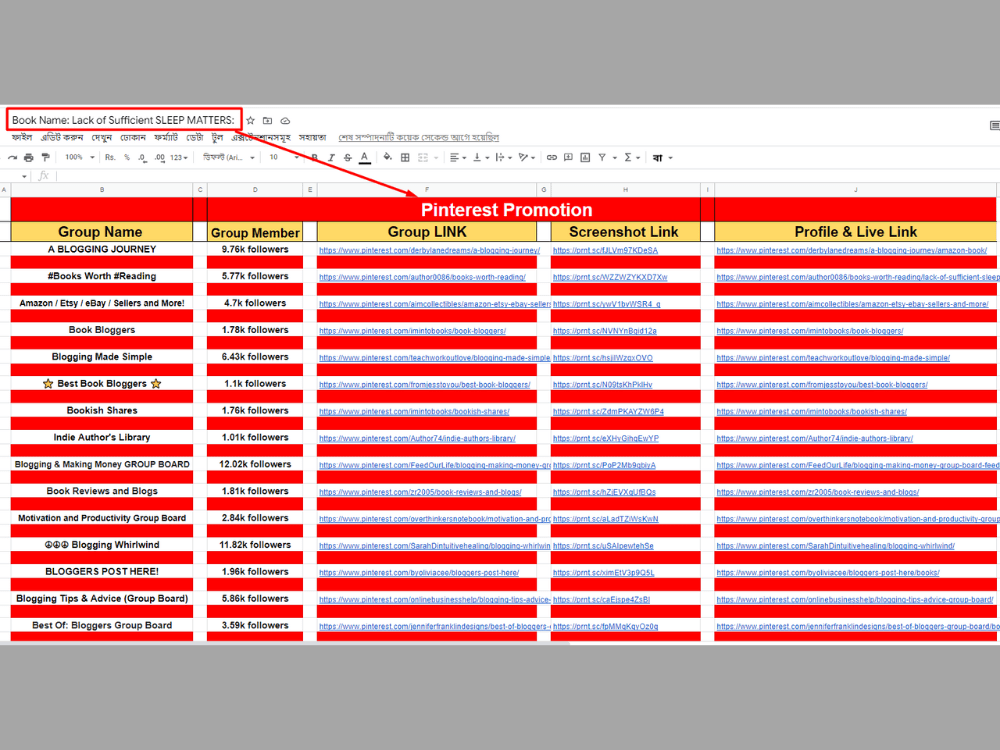This screenshot has height=750, width=1000.
Task: Open the a-blogging-journey group link
Action: click(x=429, y=250)
